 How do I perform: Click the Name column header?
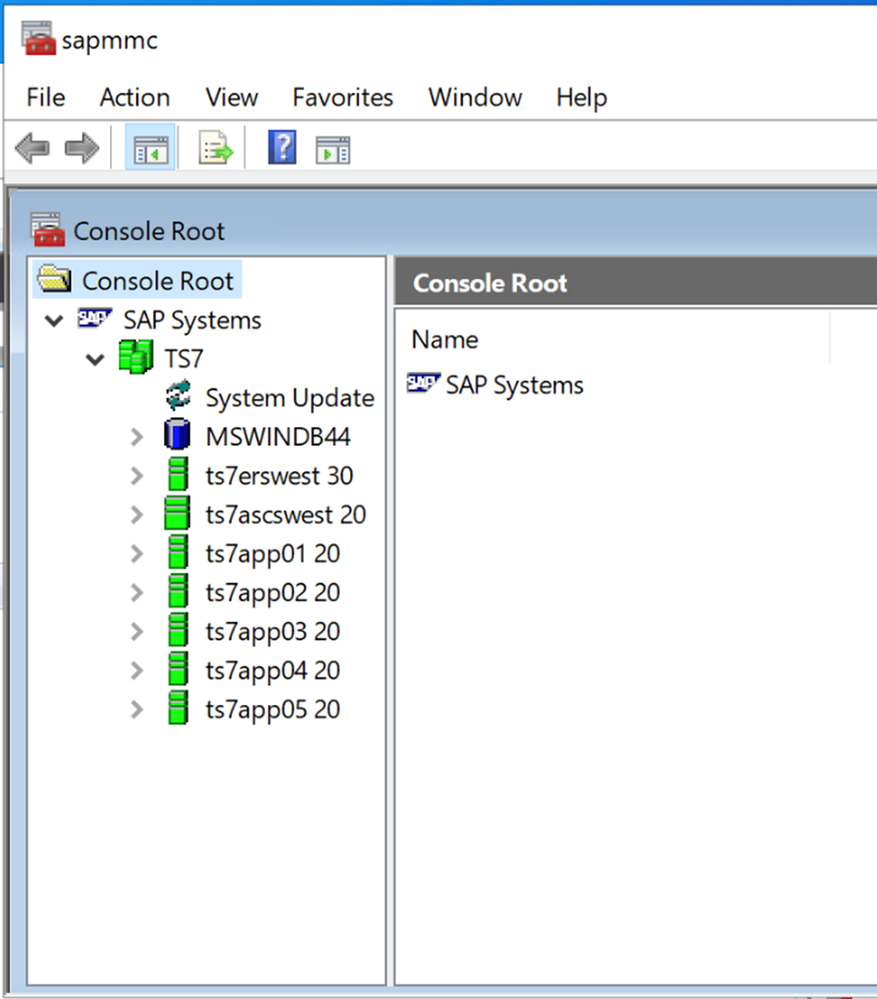click(613, 340)
